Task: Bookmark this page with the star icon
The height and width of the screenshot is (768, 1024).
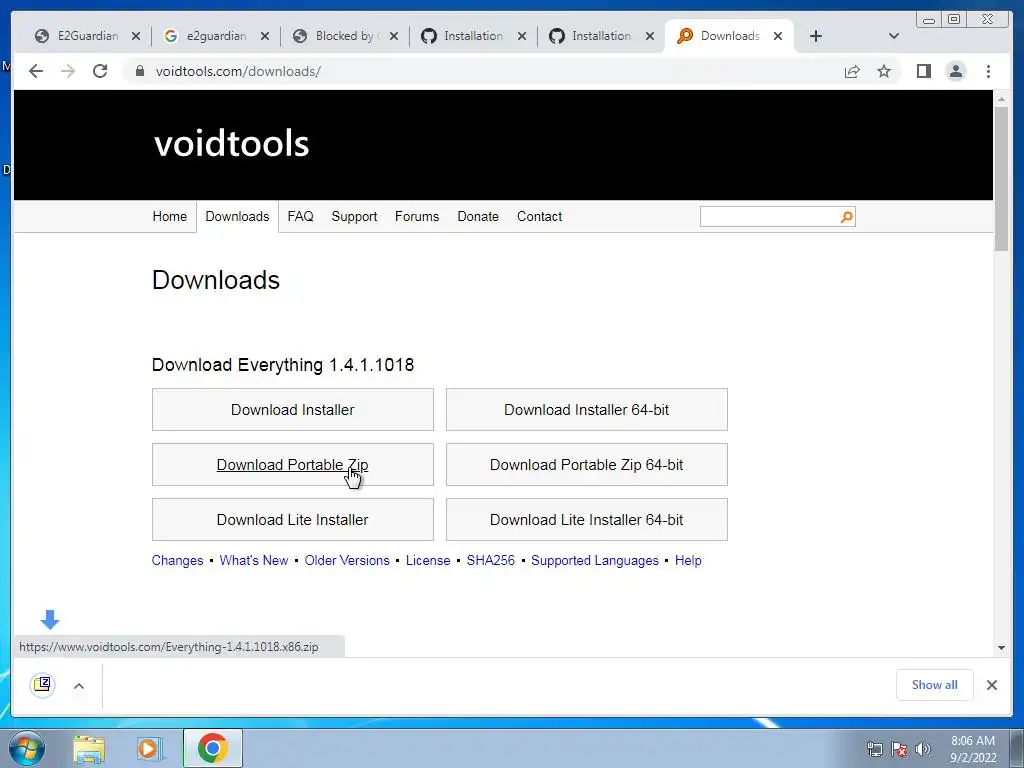Action: point(884,71)
